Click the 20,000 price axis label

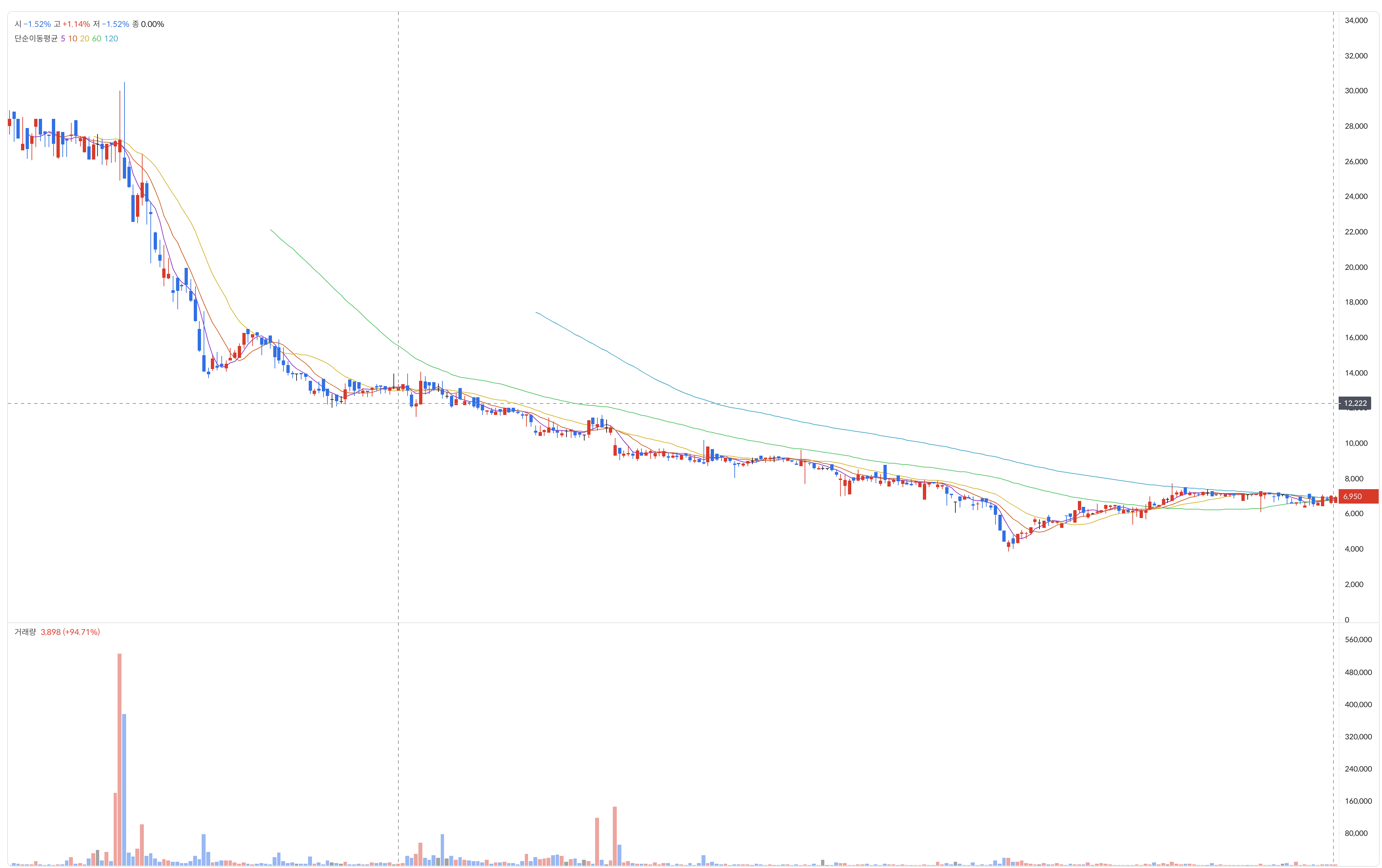coord(1356,267)
